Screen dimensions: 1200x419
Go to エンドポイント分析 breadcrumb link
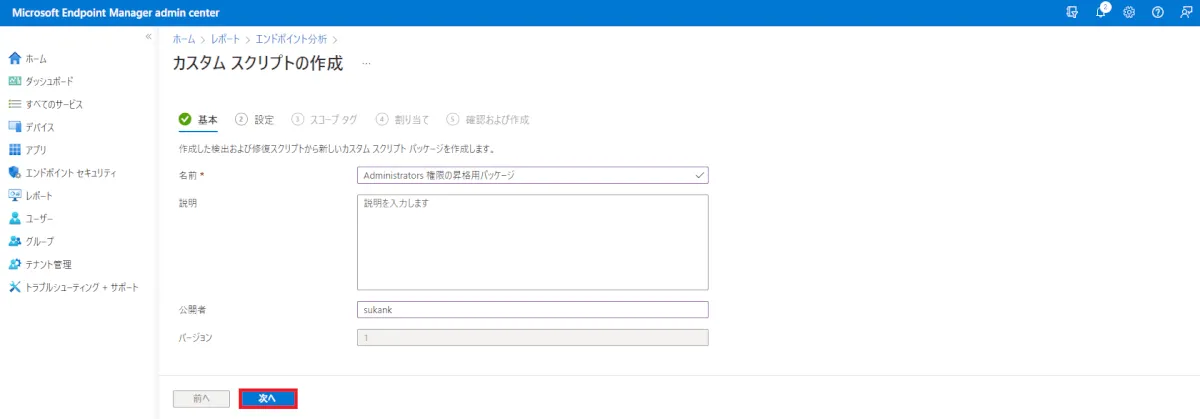tap(291, 38)
